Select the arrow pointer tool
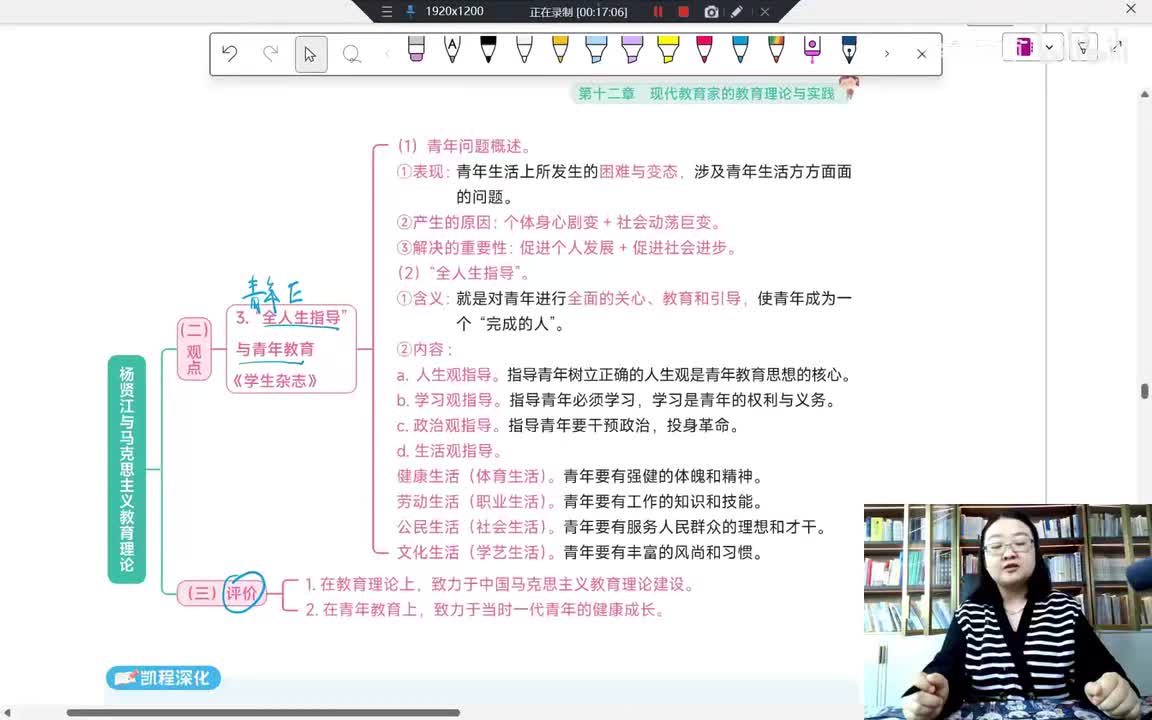Screen dimensions: 1152x720 (311, 54)
